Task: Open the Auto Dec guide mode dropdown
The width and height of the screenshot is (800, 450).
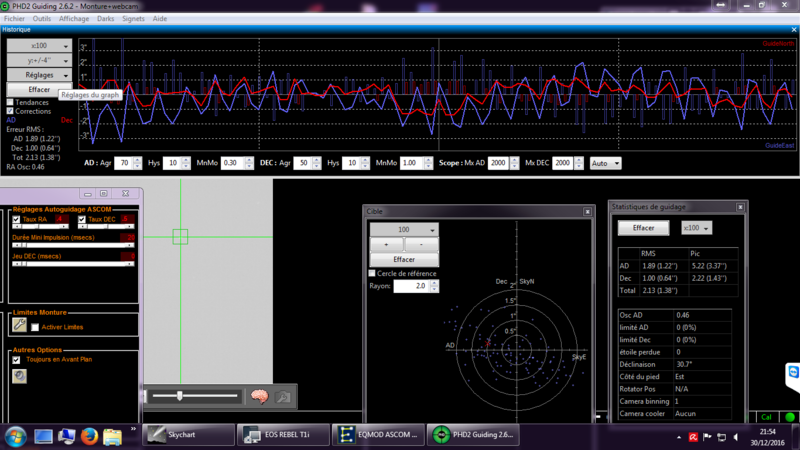Action: pos(606,163)
